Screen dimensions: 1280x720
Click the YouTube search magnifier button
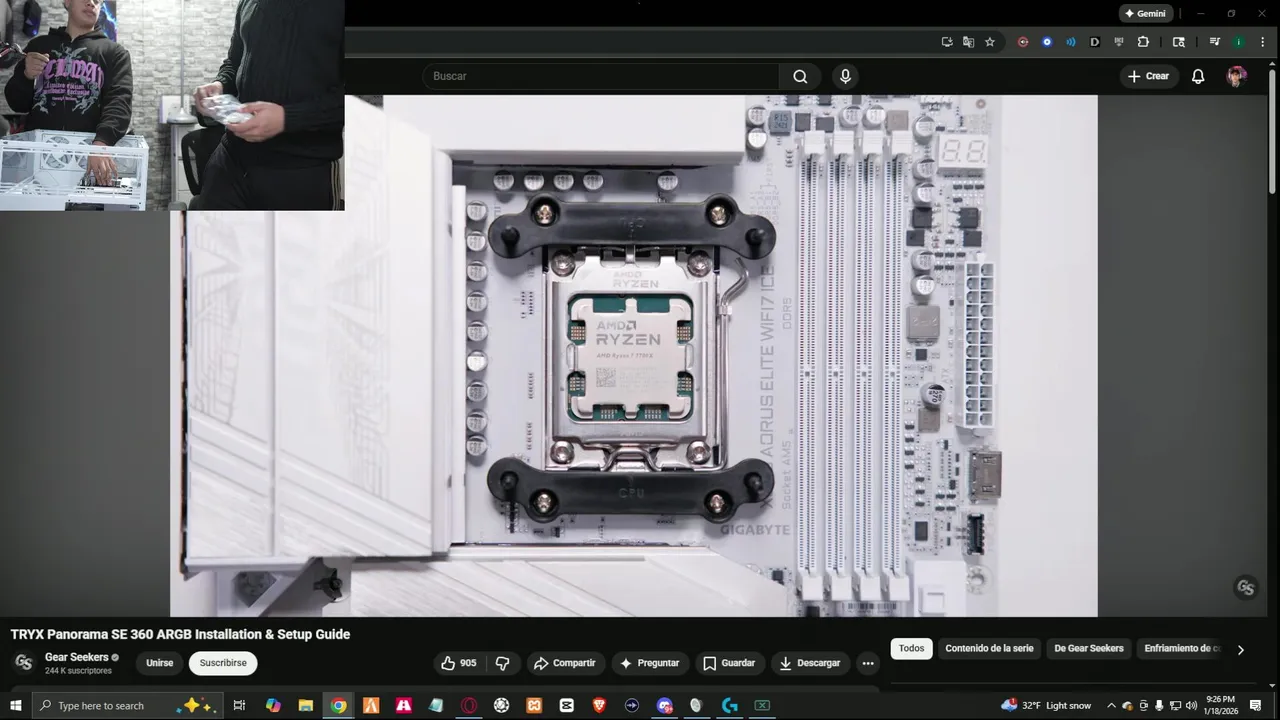tap(800, 76)
